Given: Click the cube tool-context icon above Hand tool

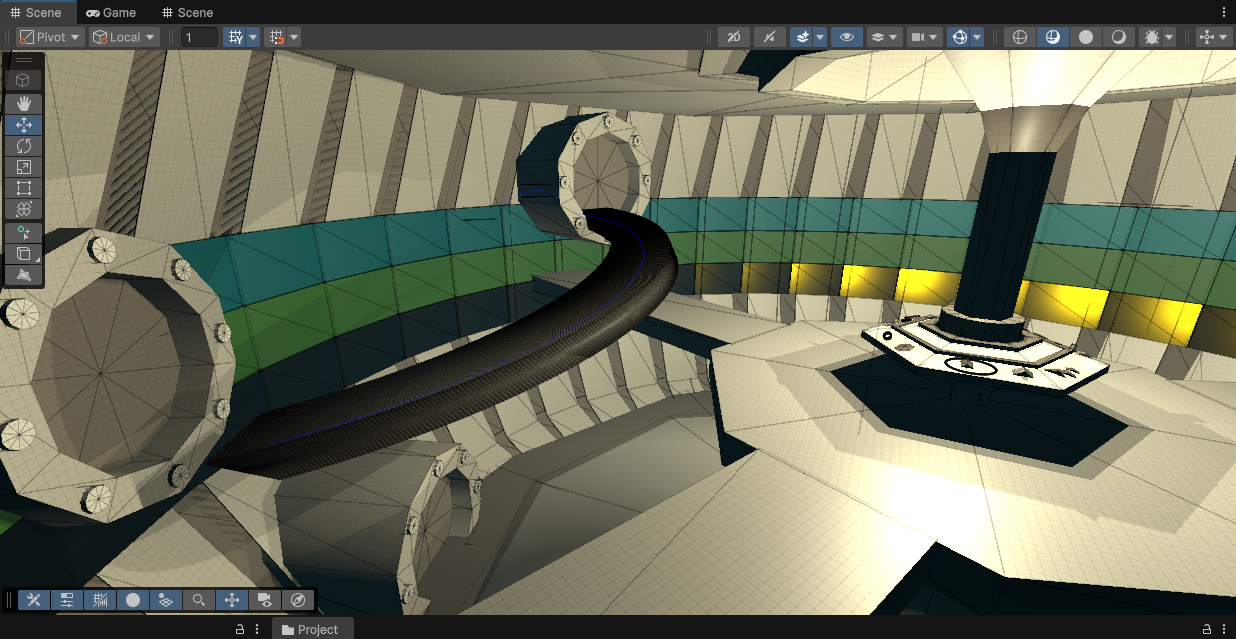Looking at the screenshot, I should 24,80.
